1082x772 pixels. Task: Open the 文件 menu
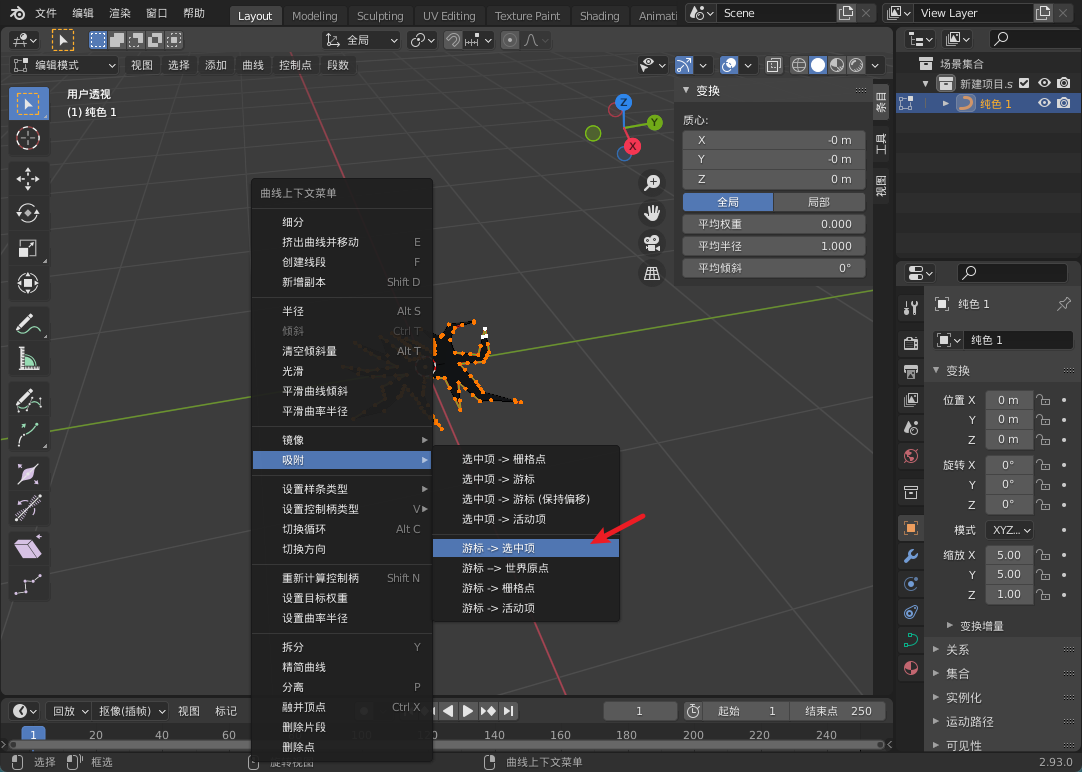46,13
